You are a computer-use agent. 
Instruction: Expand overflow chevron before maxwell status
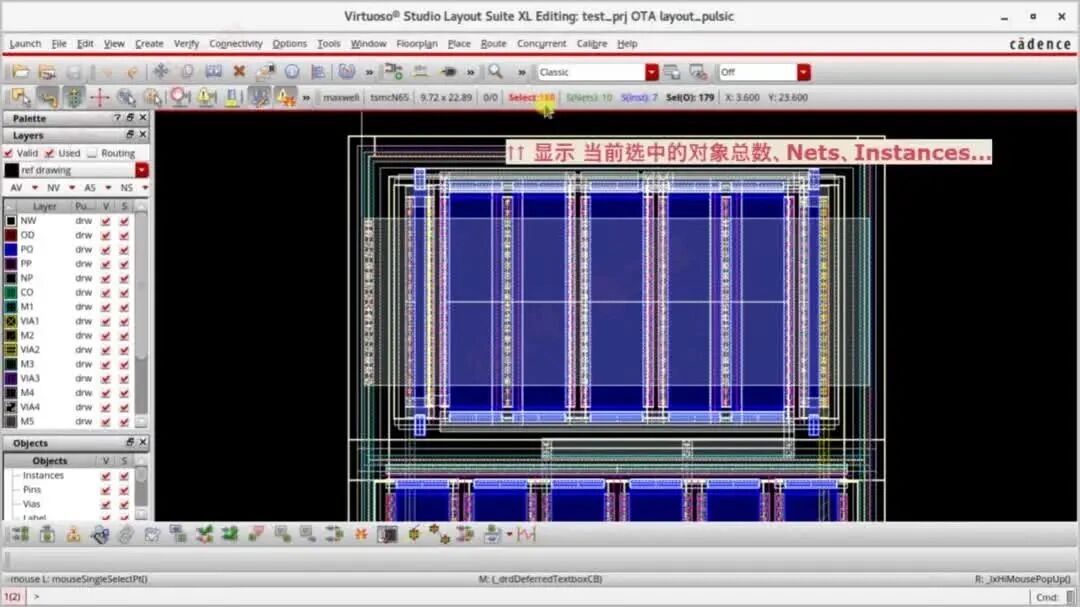pyautogui.click(x=307, y=98)
